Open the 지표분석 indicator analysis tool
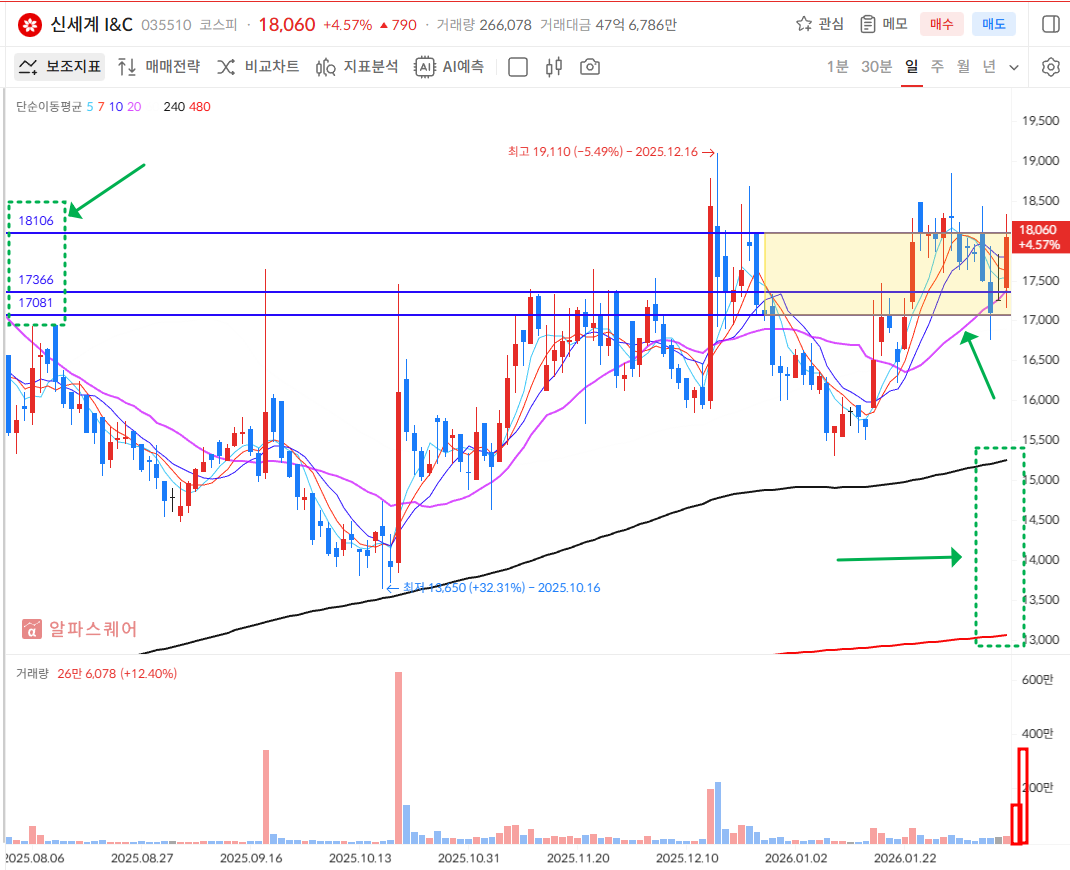The image size is (1070, 870). [357, 67]
